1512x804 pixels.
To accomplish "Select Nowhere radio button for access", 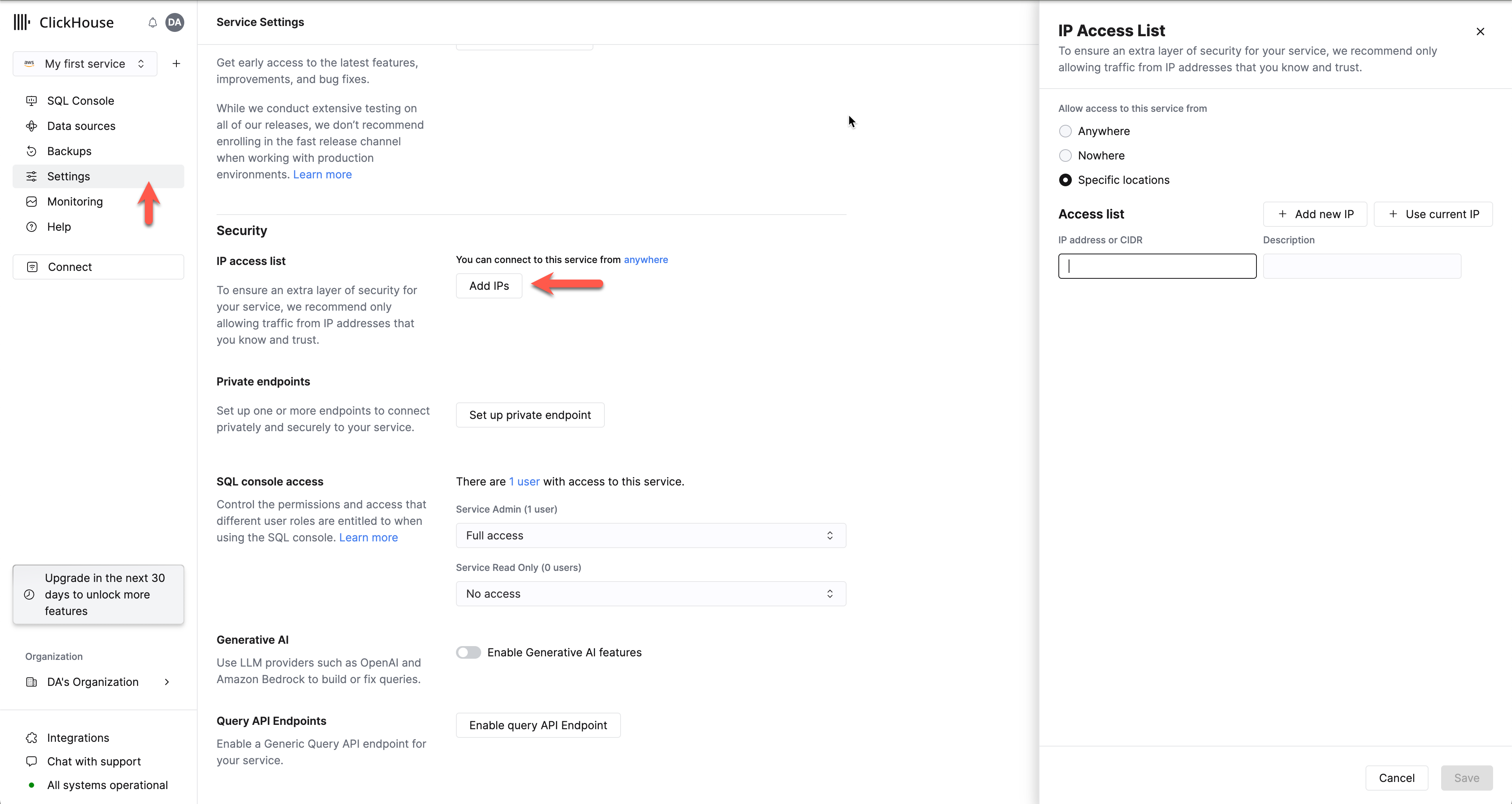I will [1065, 155].
